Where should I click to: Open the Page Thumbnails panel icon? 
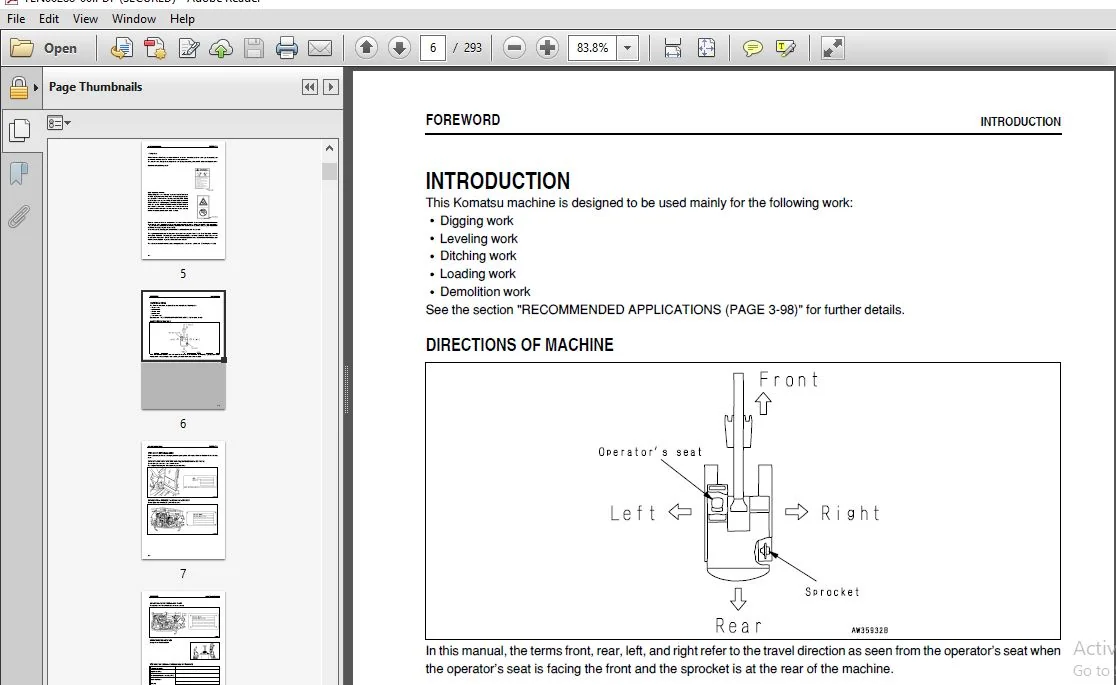point(19,130)
